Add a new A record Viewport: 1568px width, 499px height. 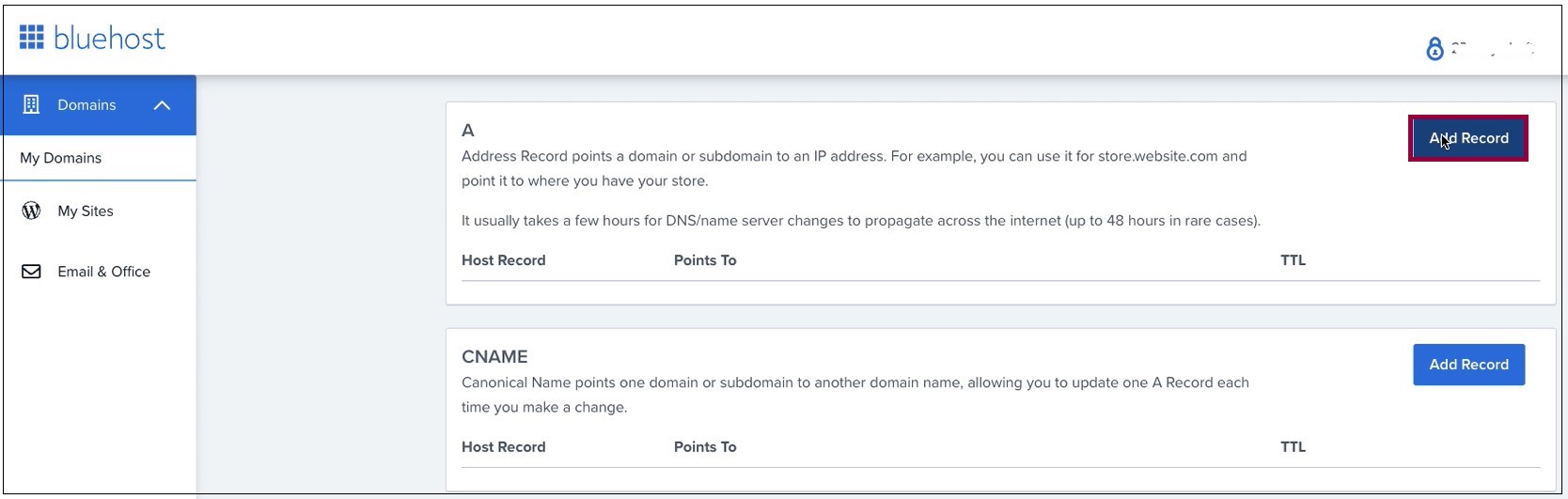[1468, 138]
